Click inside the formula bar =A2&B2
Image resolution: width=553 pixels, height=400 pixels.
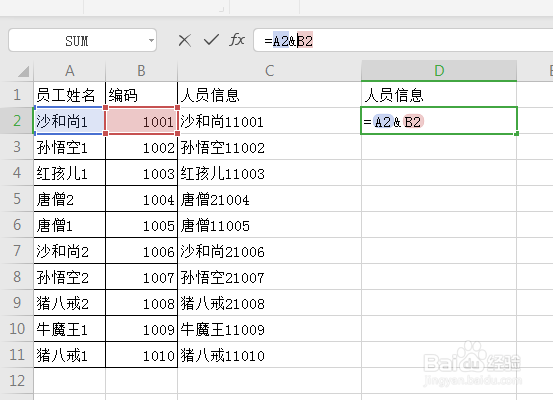pos(403,41)
